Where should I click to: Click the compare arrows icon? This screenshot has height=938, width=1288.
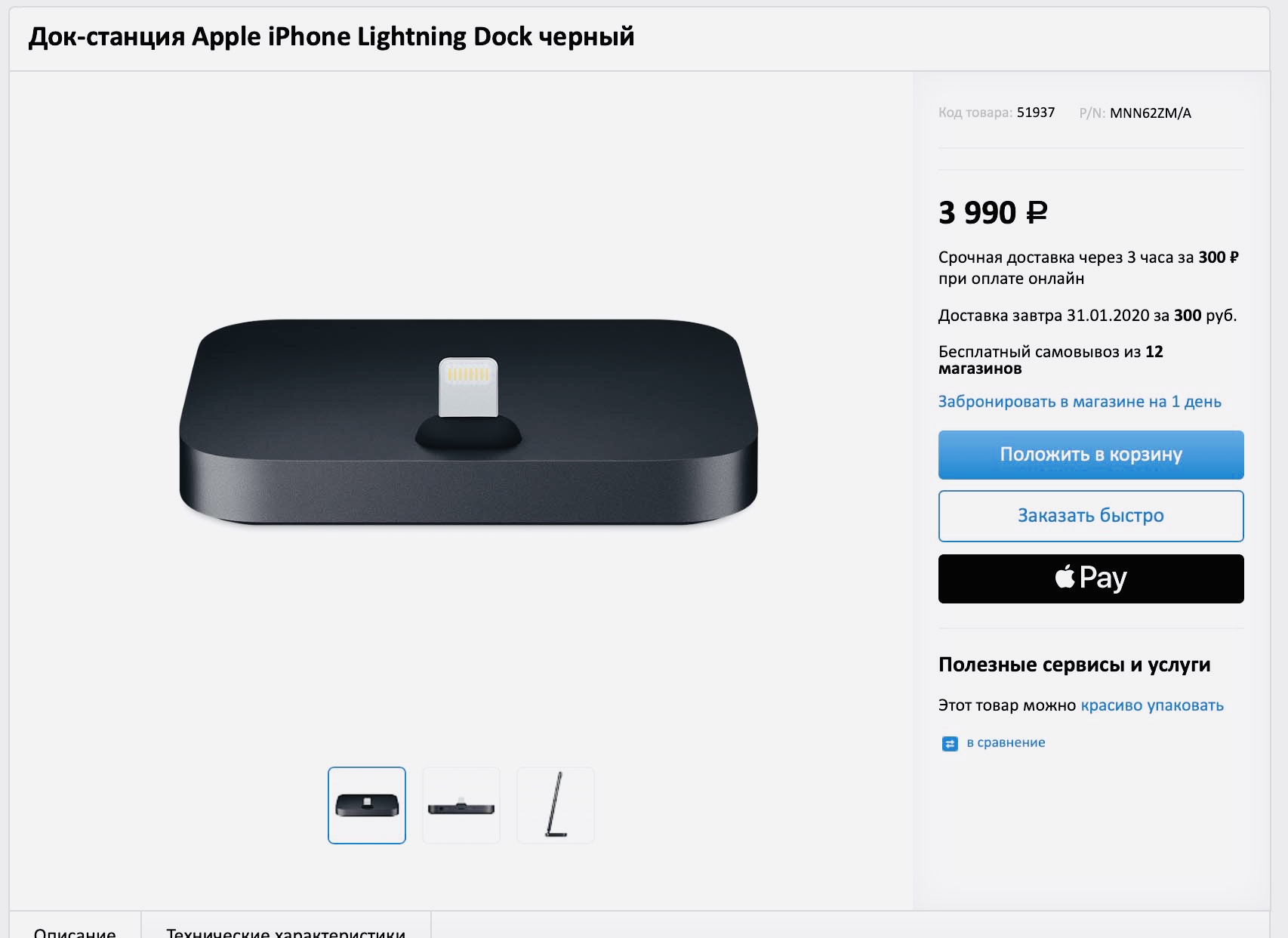(950, 744)
